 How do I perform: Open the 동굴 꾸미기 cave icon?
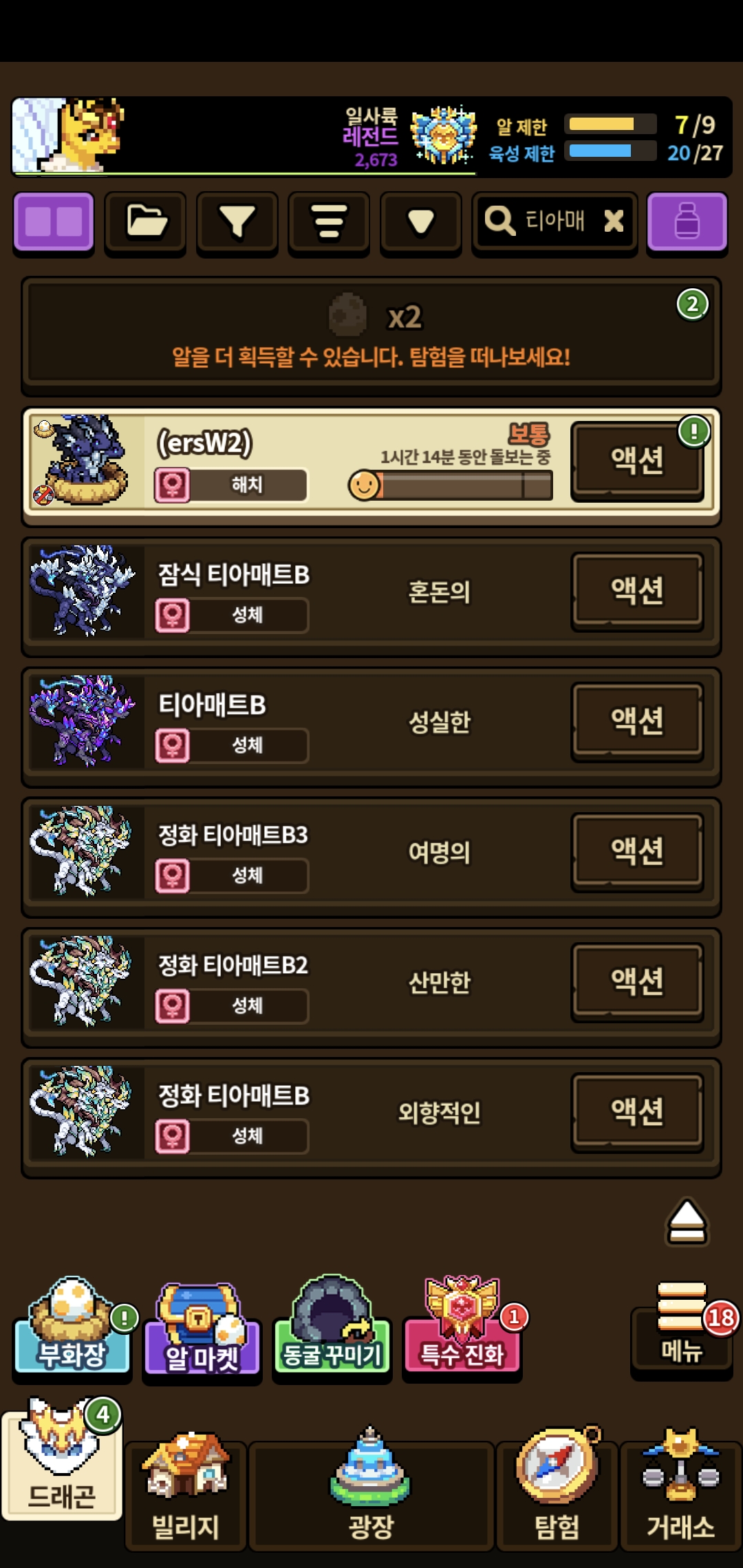coord(332,1325)
